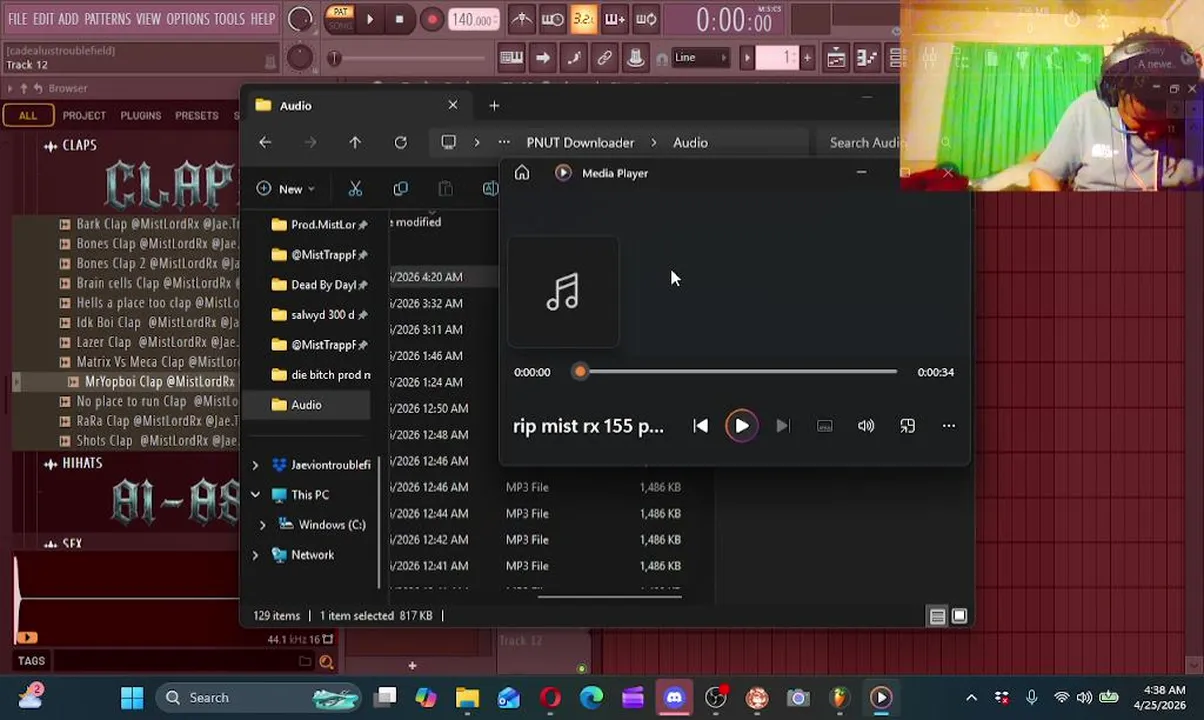Click the chain link toolbar icon
Screen dimensions: 1204x720
[604, 58]
